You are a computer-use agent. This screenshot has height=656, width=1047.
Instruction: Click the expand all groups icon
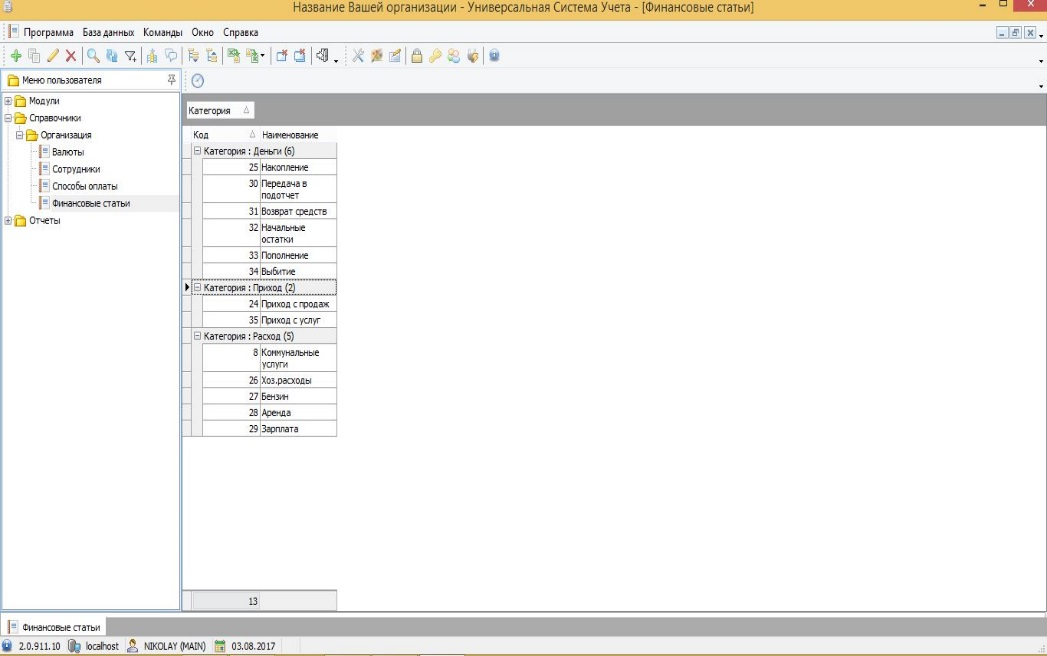(x=194, y=56)
